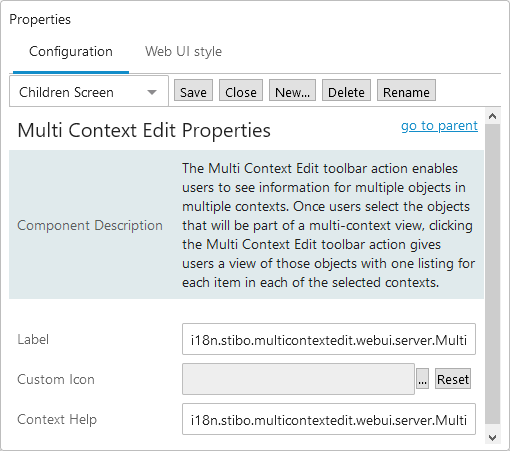Click the Custom Icon text field
Viewport: 510px width, 451px height.
point(298,379)
